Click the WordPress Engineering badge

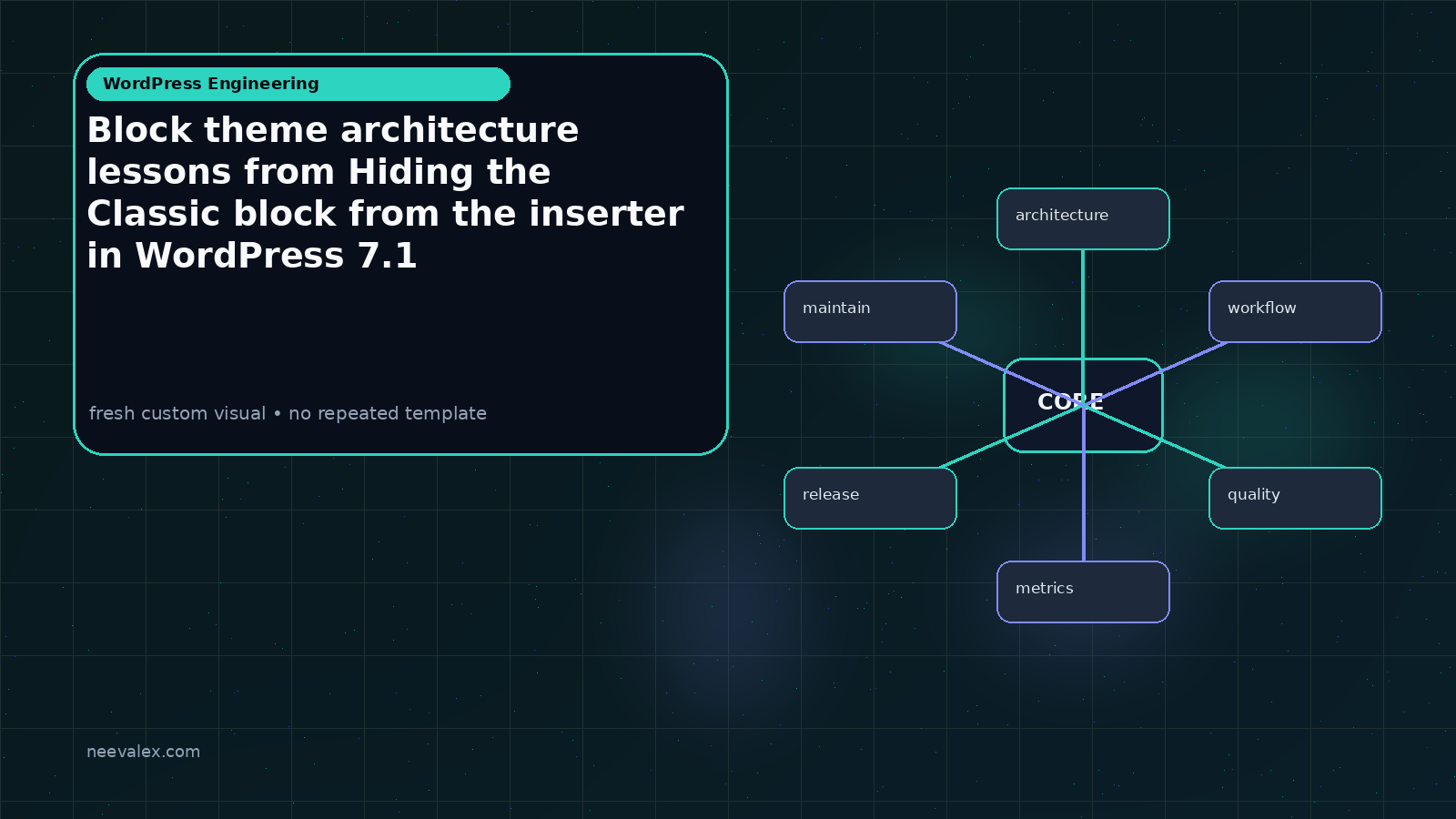298,84
